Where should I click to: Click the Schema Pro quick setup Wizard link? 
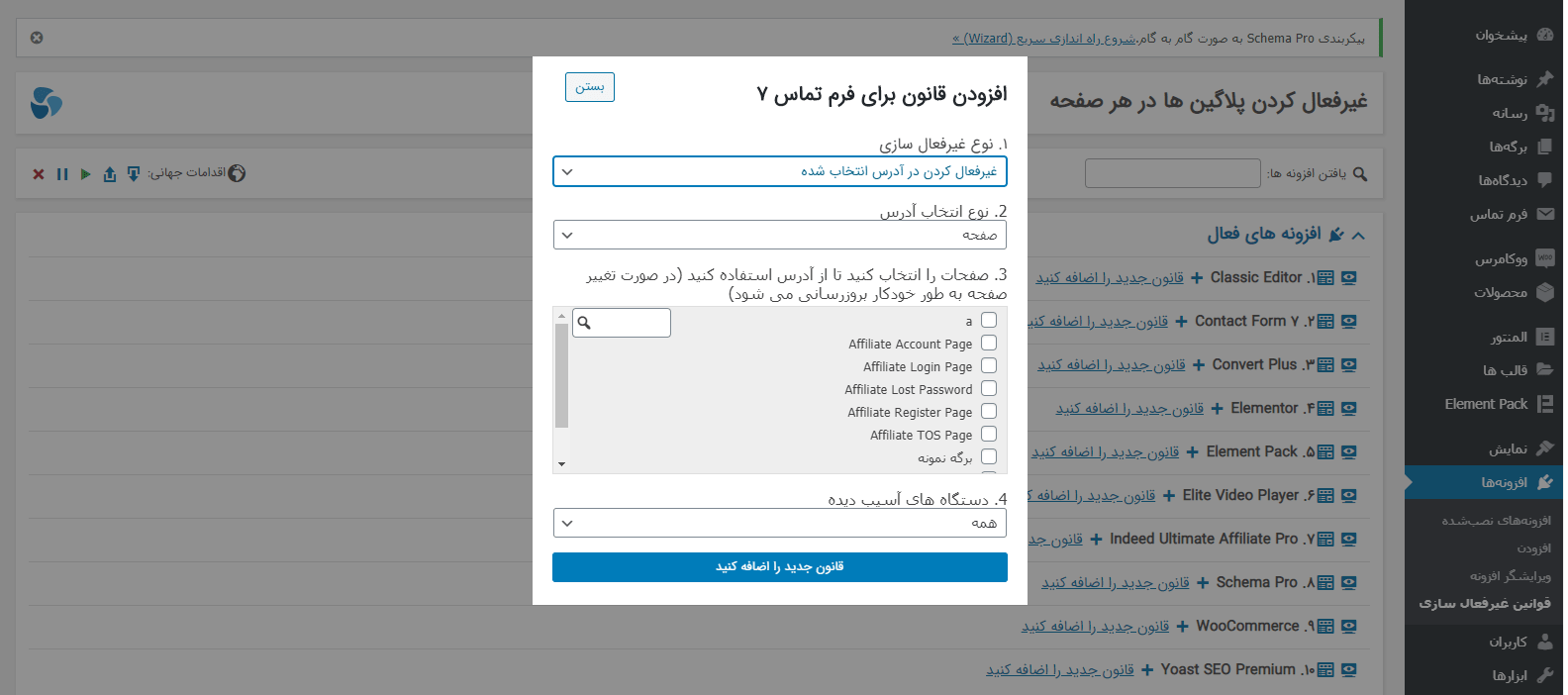coord(1044,39)
